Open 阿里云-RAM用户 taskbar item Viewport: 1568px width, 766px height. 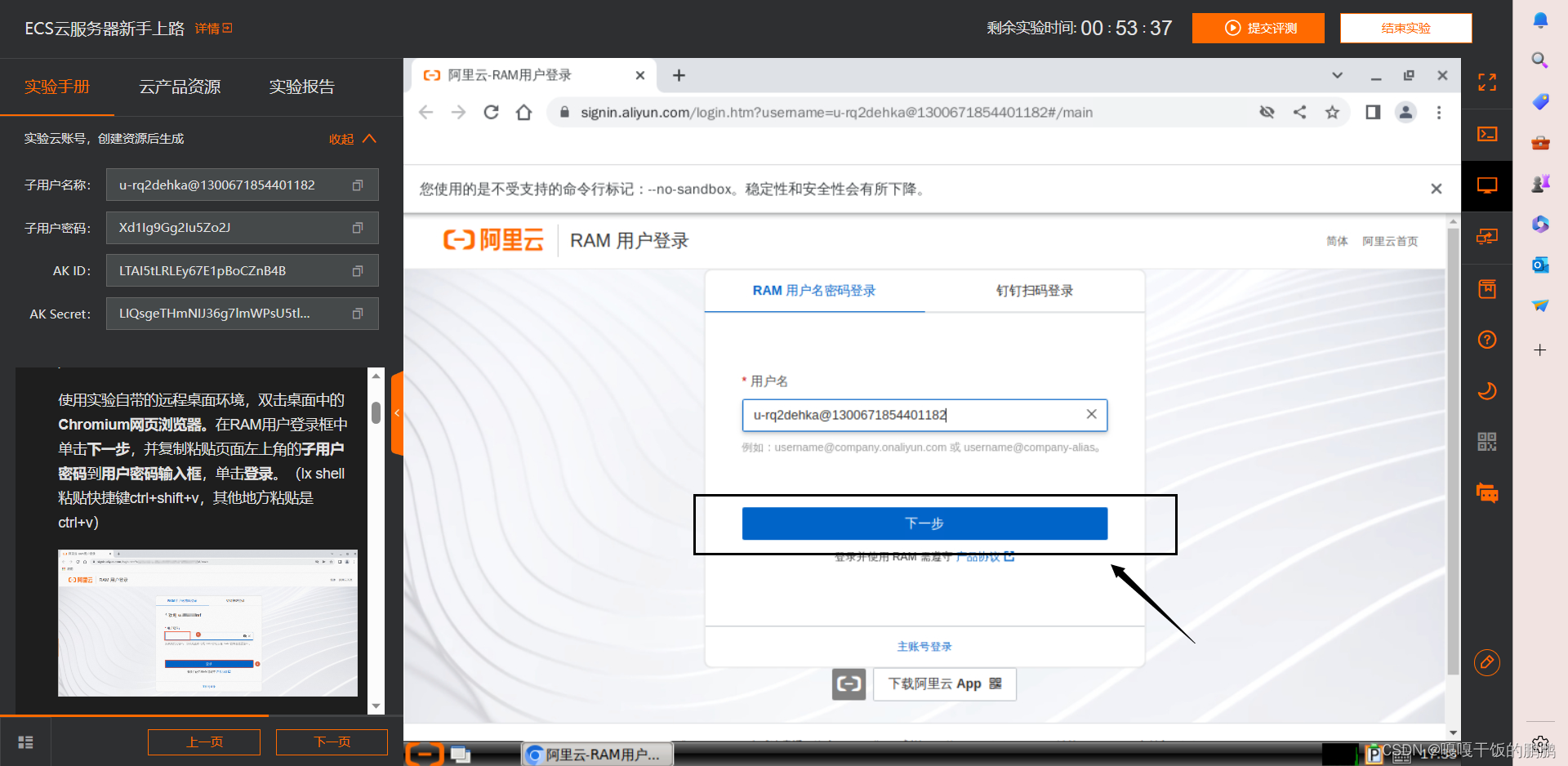point(598,755)
